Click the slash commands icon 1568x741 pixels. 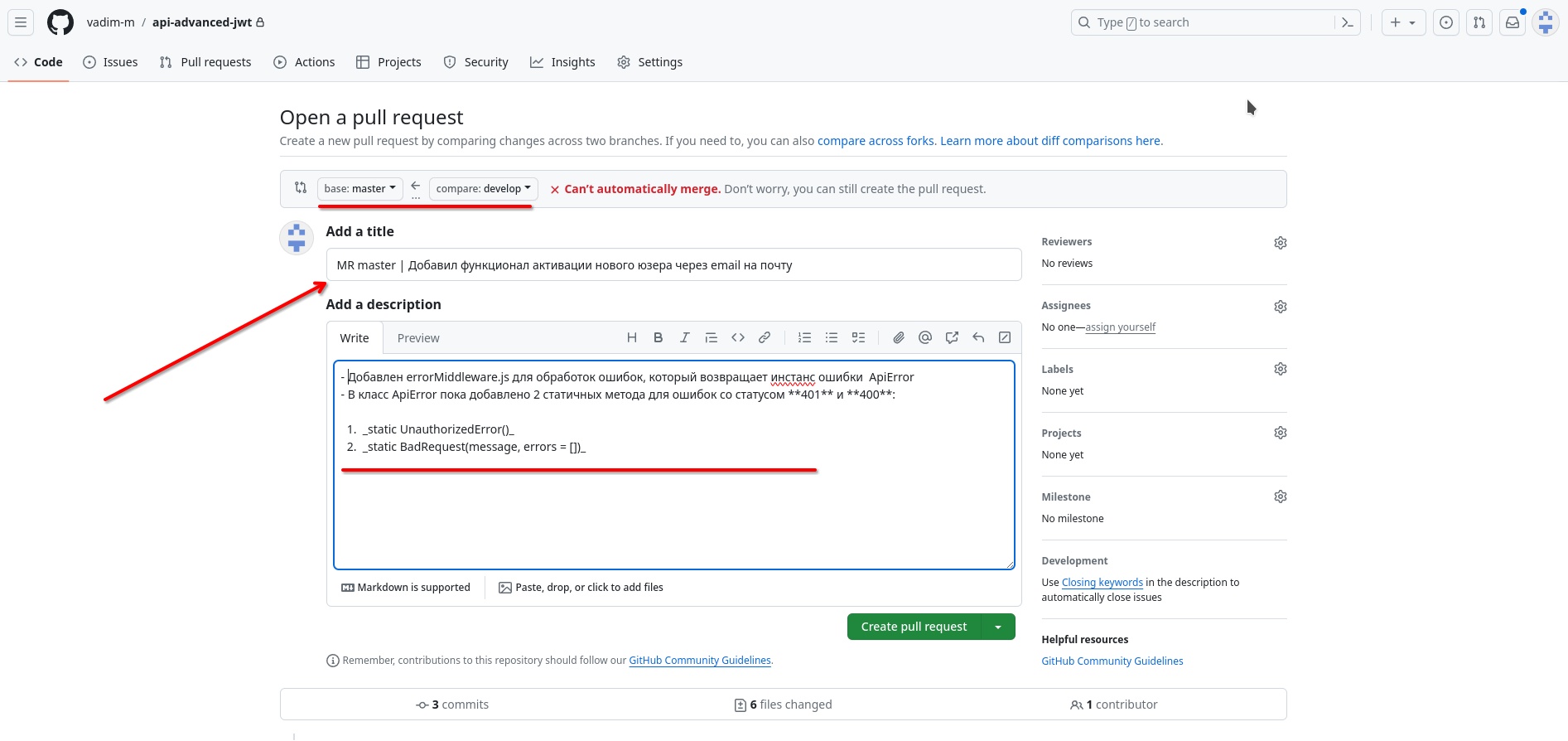click(x=1005, y=337)
